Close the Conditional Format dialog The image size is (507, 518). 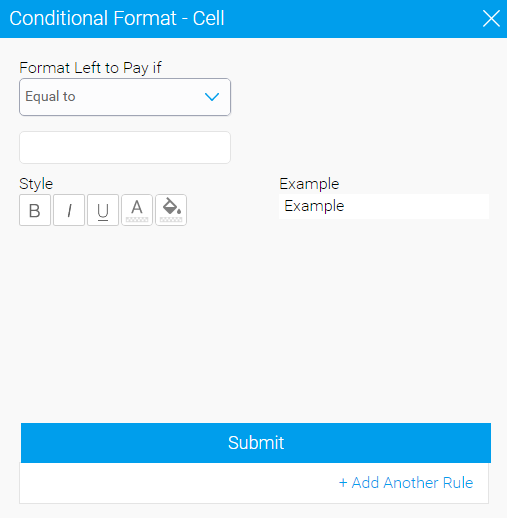[x=491, y=18]
